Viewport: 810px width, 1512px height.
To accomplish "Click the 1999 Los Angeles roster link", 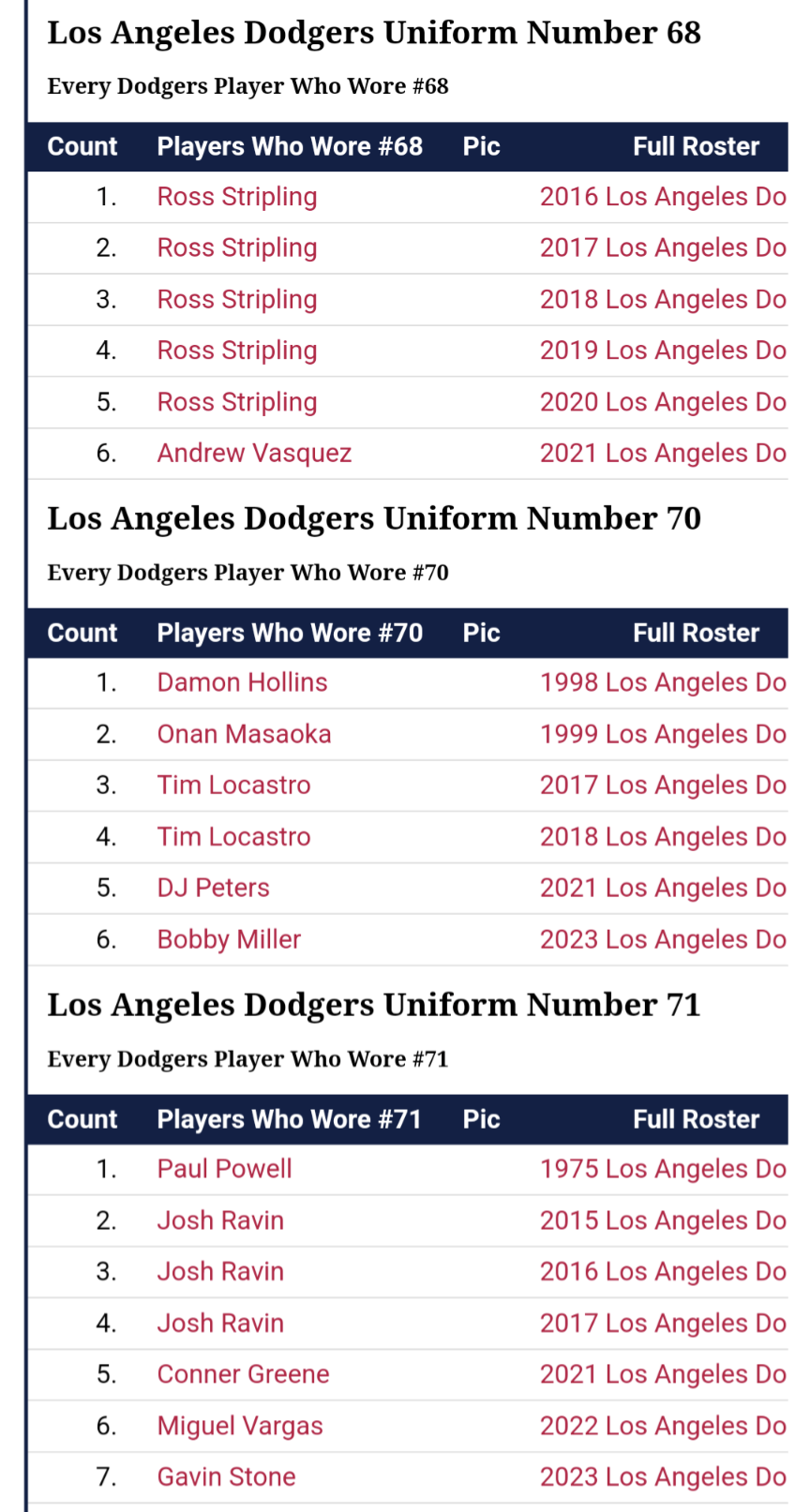I will 663,734.
